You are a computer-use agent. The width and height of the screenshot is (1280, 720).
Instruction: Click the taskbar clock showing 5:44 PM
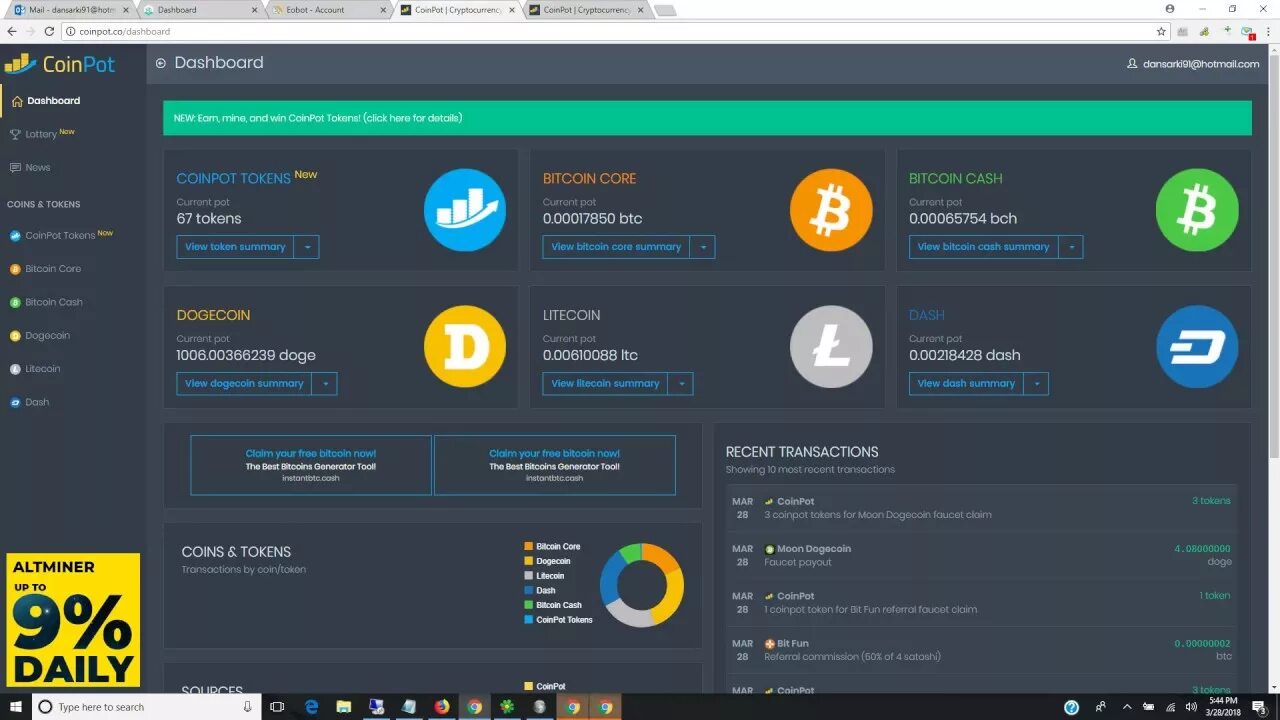click(x=1222, y=707)
